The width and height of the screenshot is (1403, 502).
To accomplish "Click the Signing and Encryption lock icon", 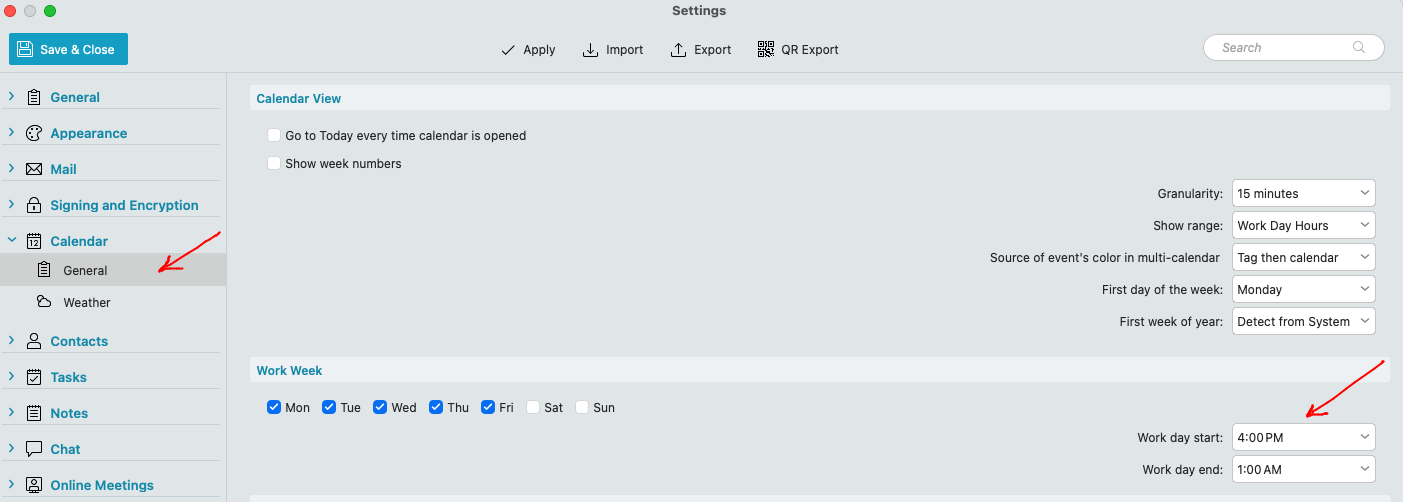I will [x=34, y=205].
